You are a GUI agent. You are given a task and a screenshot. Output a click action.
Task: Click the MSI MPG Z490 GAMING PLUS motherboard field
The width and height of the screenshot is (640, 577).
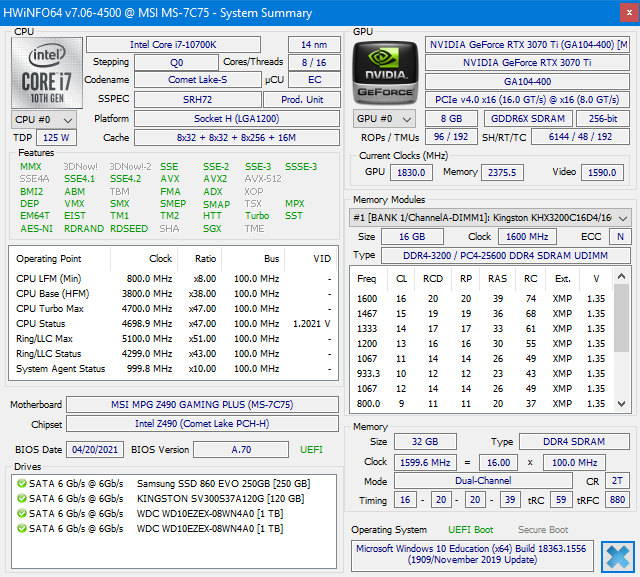(x=200, y=404)
